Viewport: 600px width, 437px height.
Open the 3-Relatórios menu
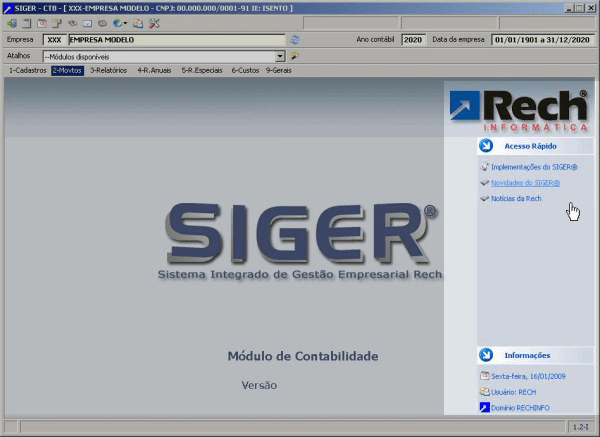tap(108, 70)
